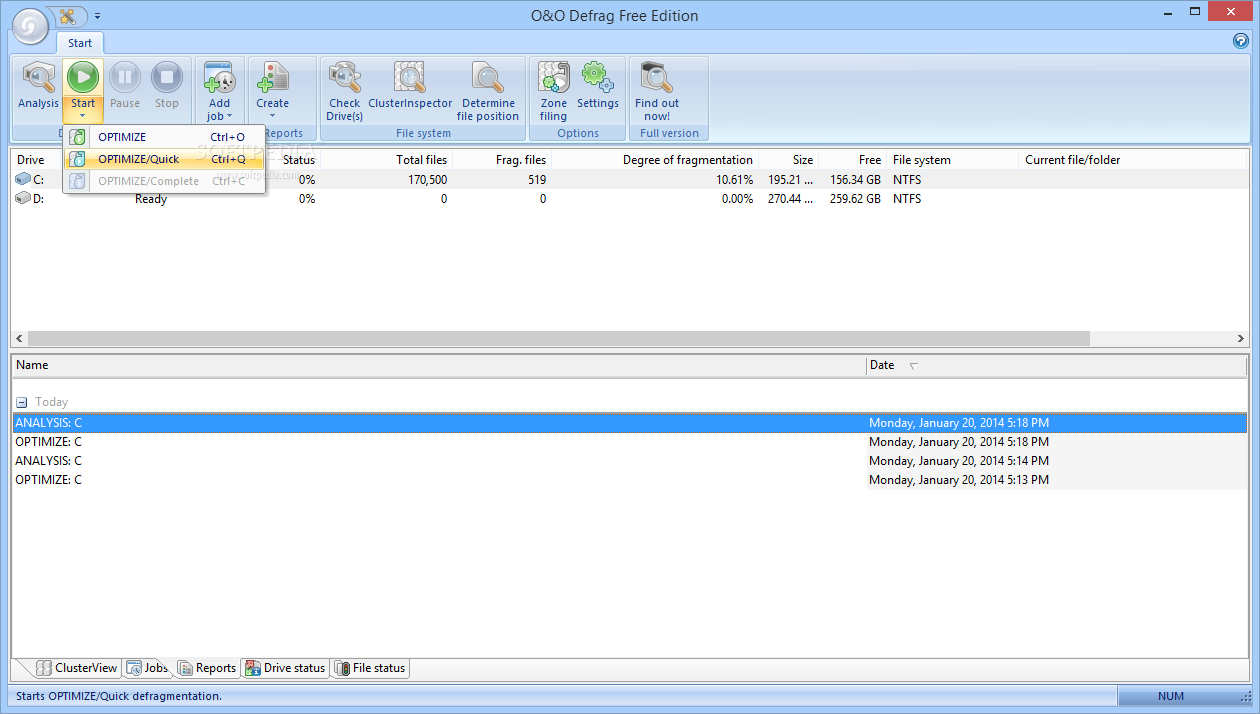Click the Date column sort arrow
Screen dimensions: 1260x714
coord(913,366)
